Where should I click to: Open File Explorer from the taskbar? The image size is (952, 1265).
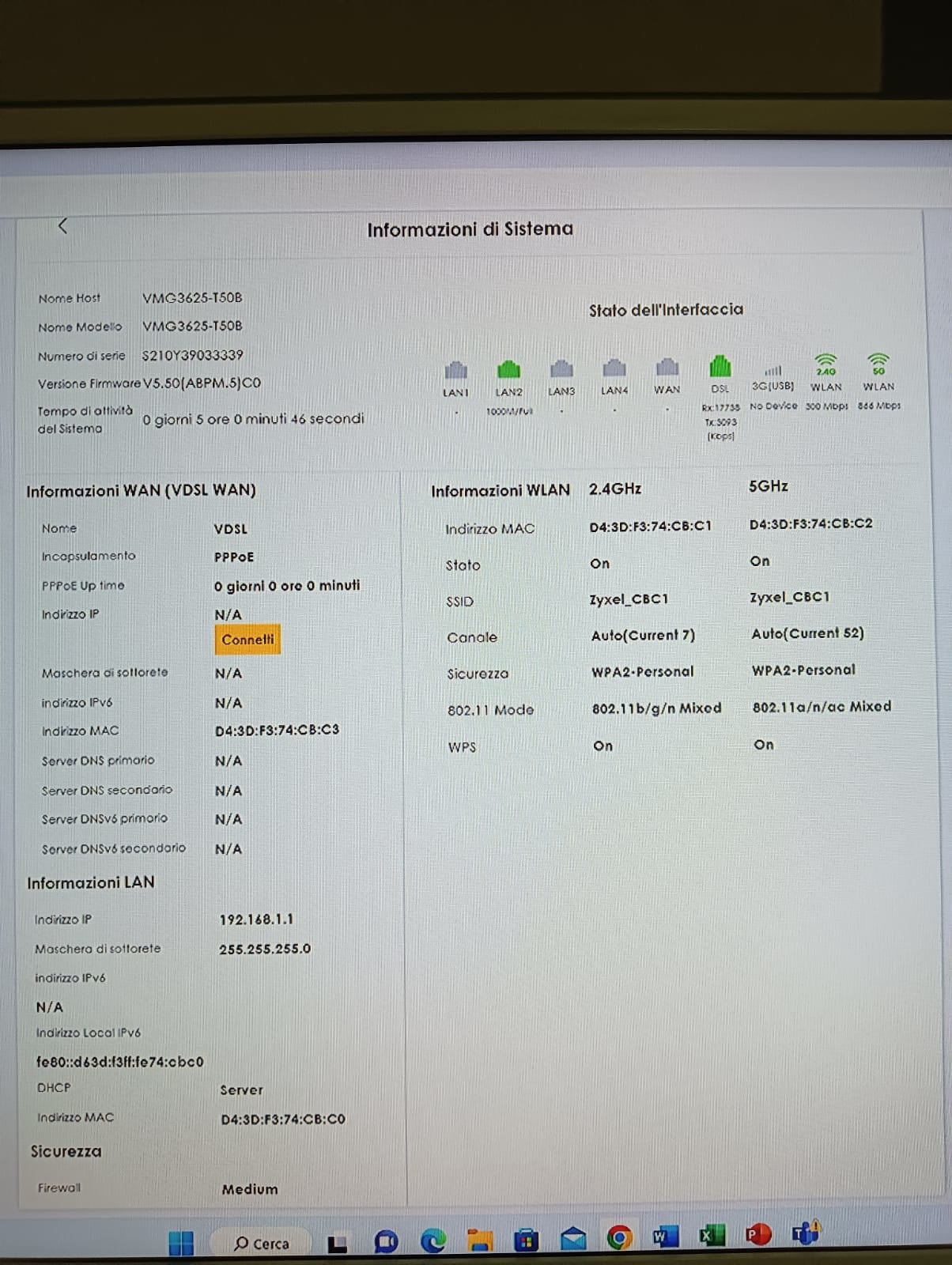coord(479,1240)
